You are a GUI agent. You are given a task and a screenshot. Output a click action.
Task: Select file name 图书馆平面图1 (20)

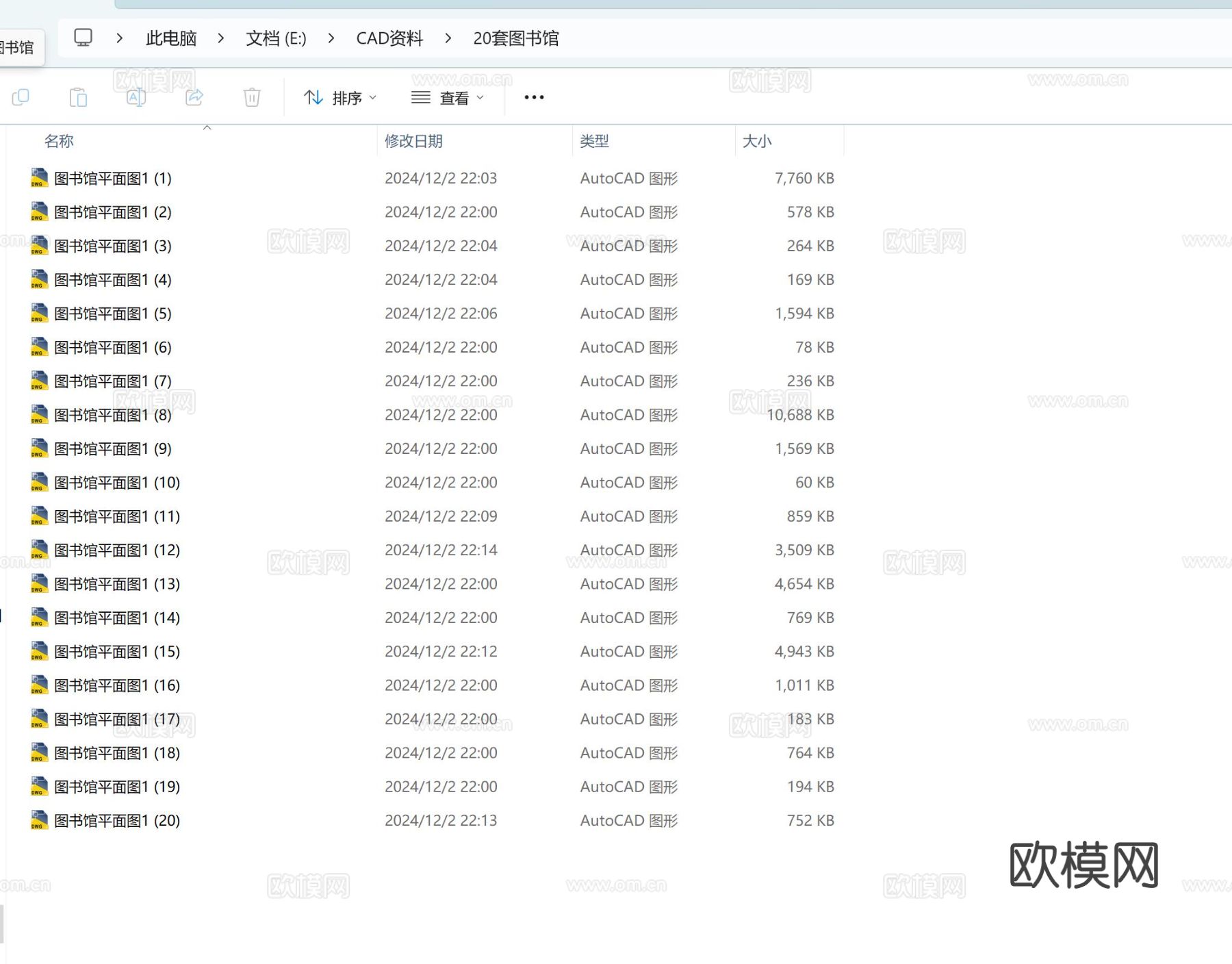[x=117, y=820]
